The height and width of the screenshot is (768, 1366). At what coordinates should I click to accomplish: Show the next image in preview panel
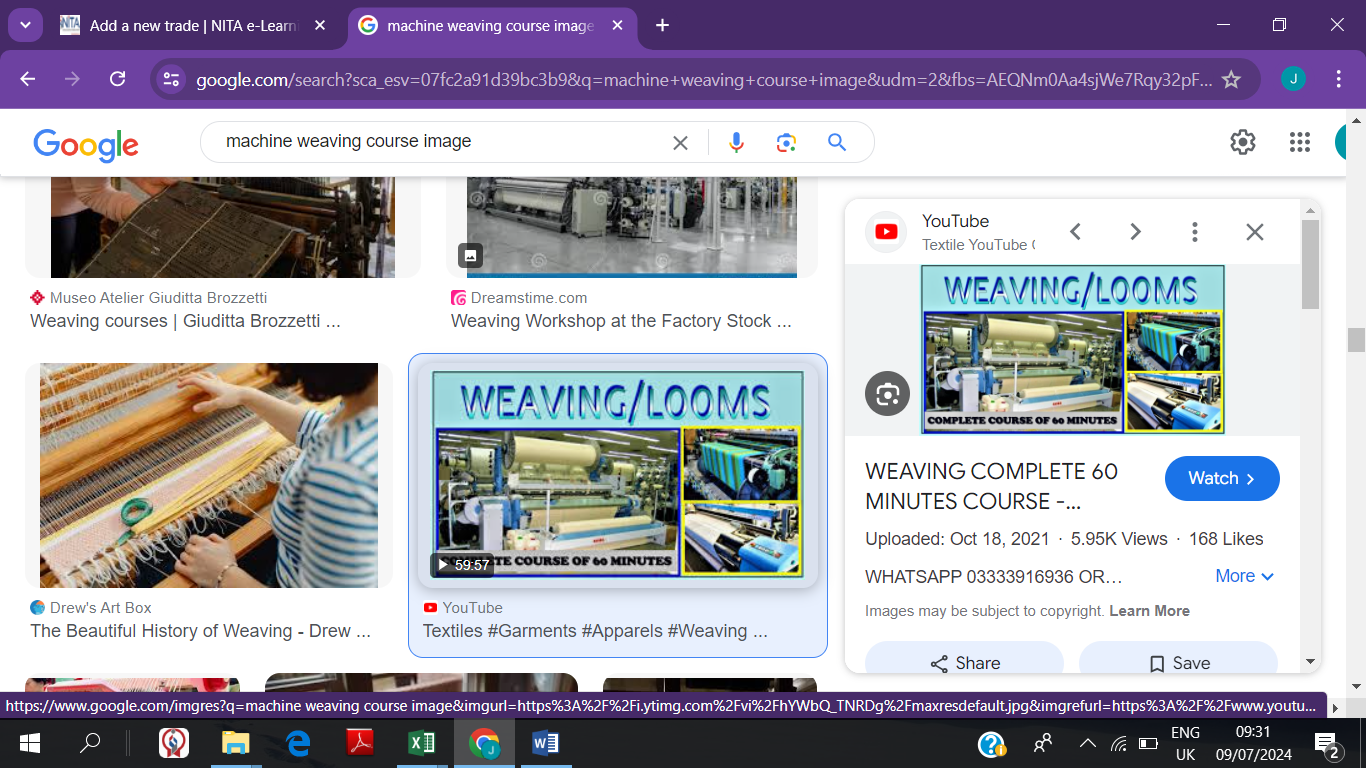[1135, 232]
